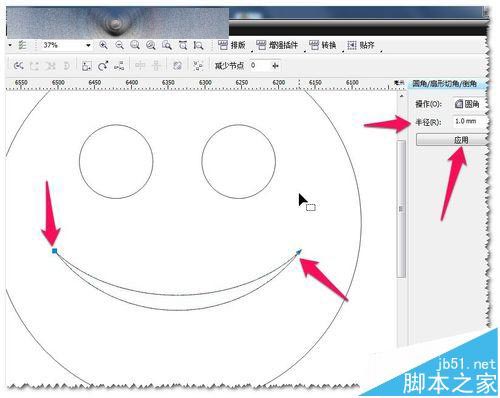Click the Zoom To All Objects icon
500x398 pixels.
pyautogui.click(x=151, y=45)
